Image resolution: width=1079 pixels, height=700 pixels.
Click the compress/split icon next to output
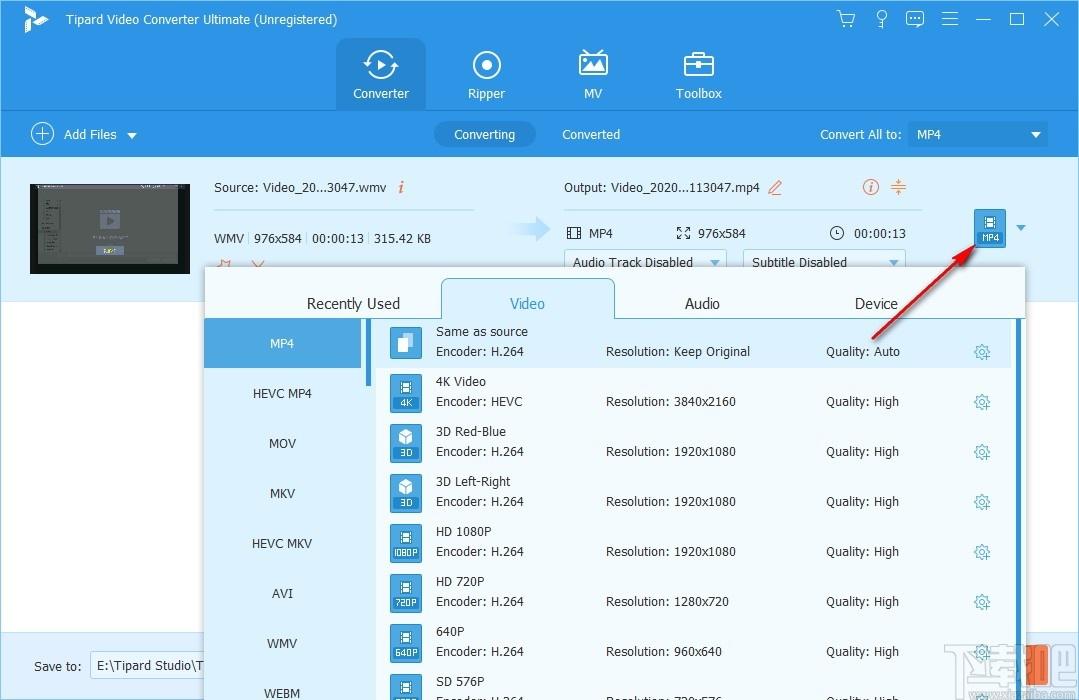click(x=898, y=187)
